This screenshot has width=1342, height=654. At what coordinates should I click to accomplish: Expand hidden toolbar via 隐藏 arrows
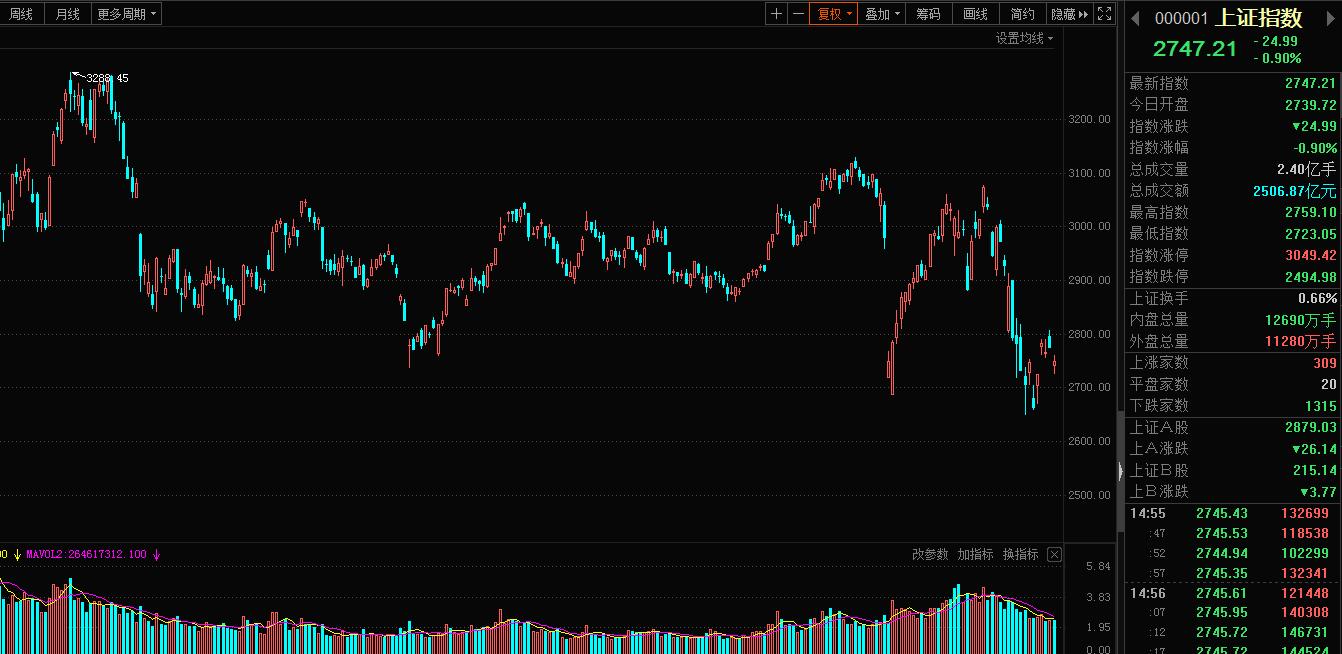tap(1068, 14)
